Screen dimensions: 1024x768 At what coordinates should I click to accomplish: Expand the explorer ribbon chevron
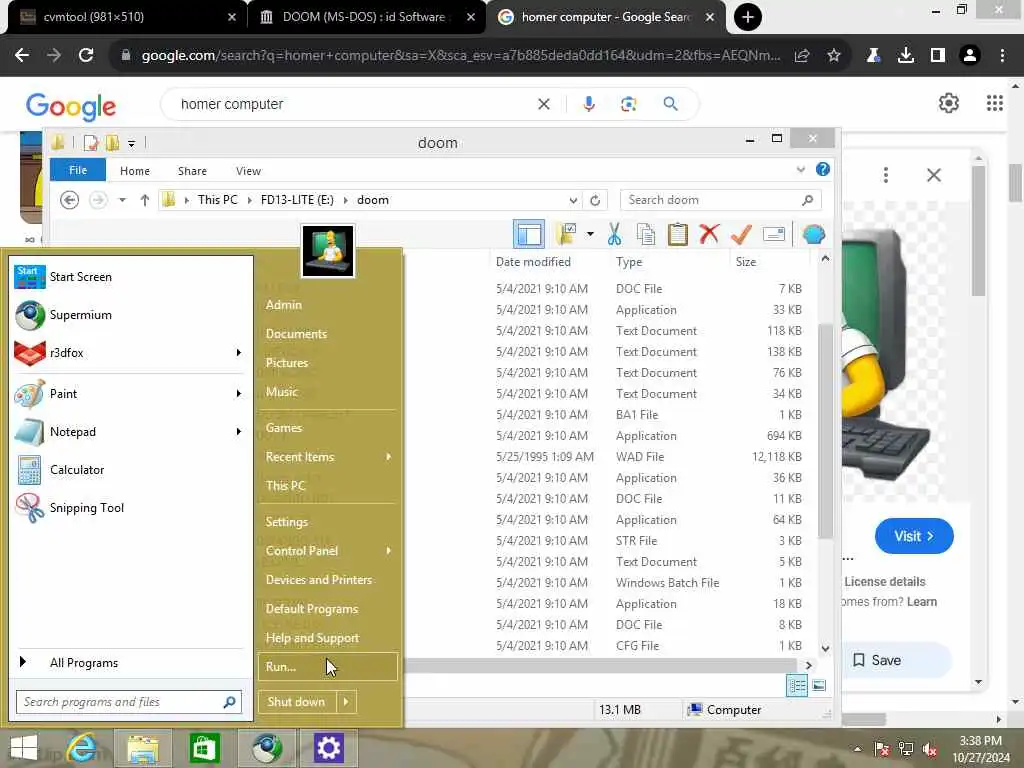801,170
